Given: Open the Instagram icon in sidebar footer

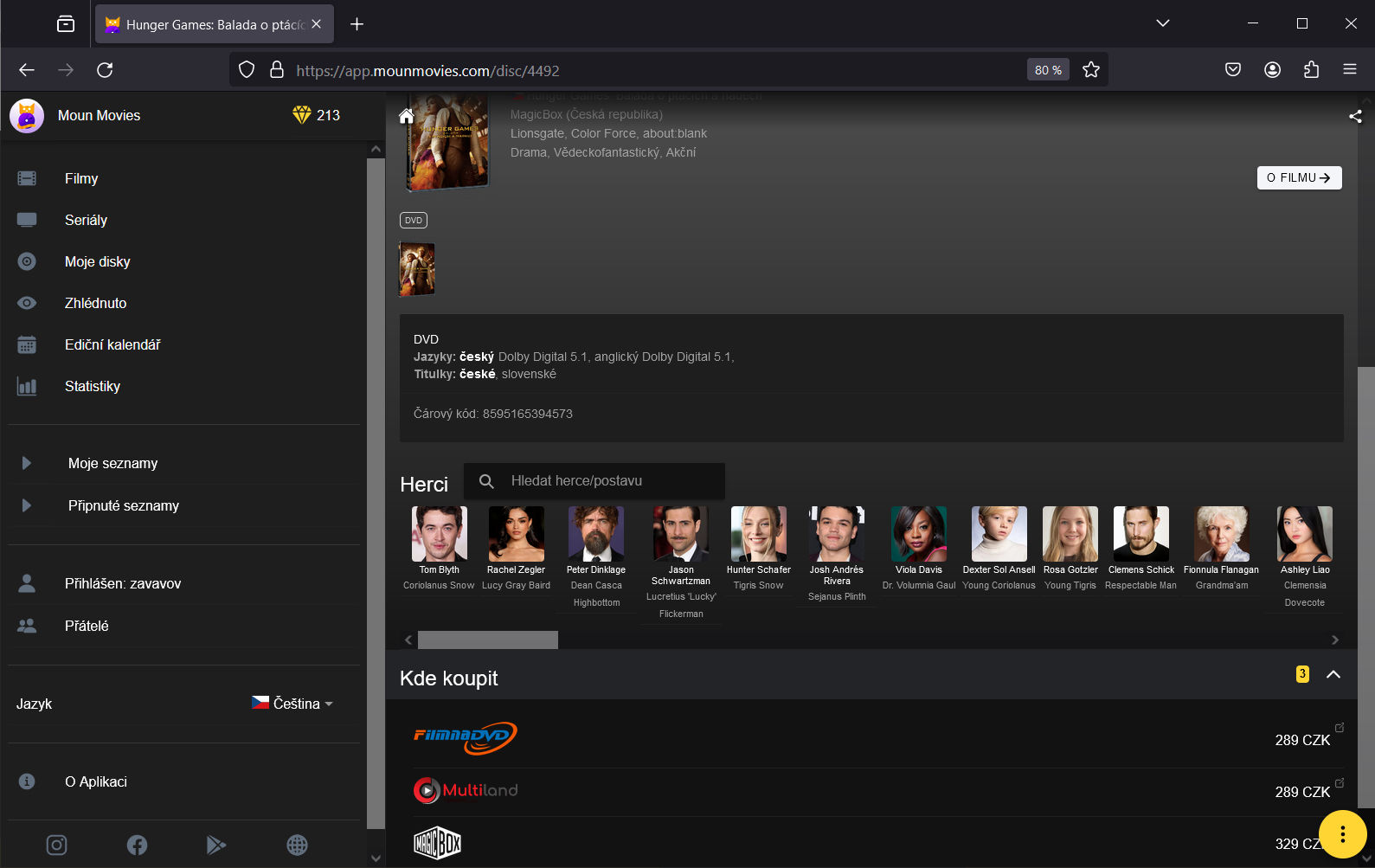Looking at the screenshot, I should tap(56, 845).
